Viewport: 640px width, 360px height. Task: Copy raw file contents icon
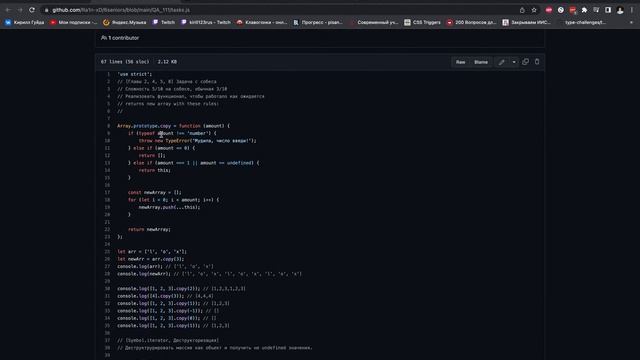(x=525, y=62)
